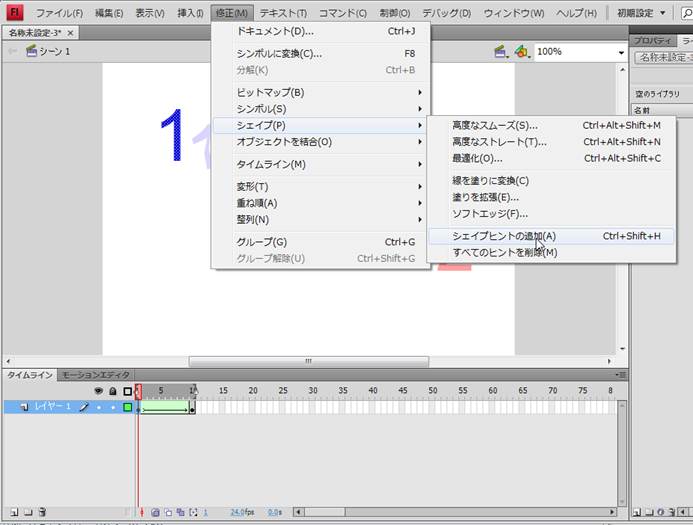Screen dimensions: 693x525
Task: Click the Edit Multiple Frames icon
Action: coord(180,512)
